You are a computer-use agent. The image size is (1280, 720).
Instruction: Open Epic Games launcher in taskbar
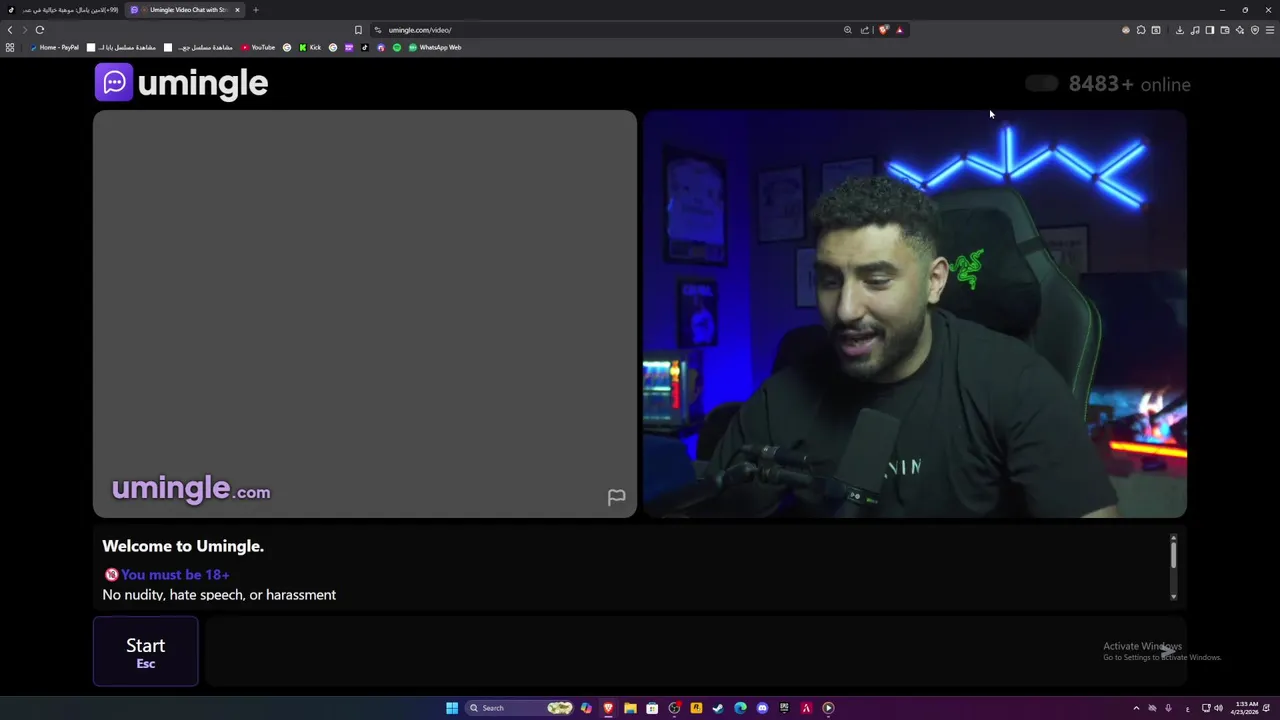point(784,708)
